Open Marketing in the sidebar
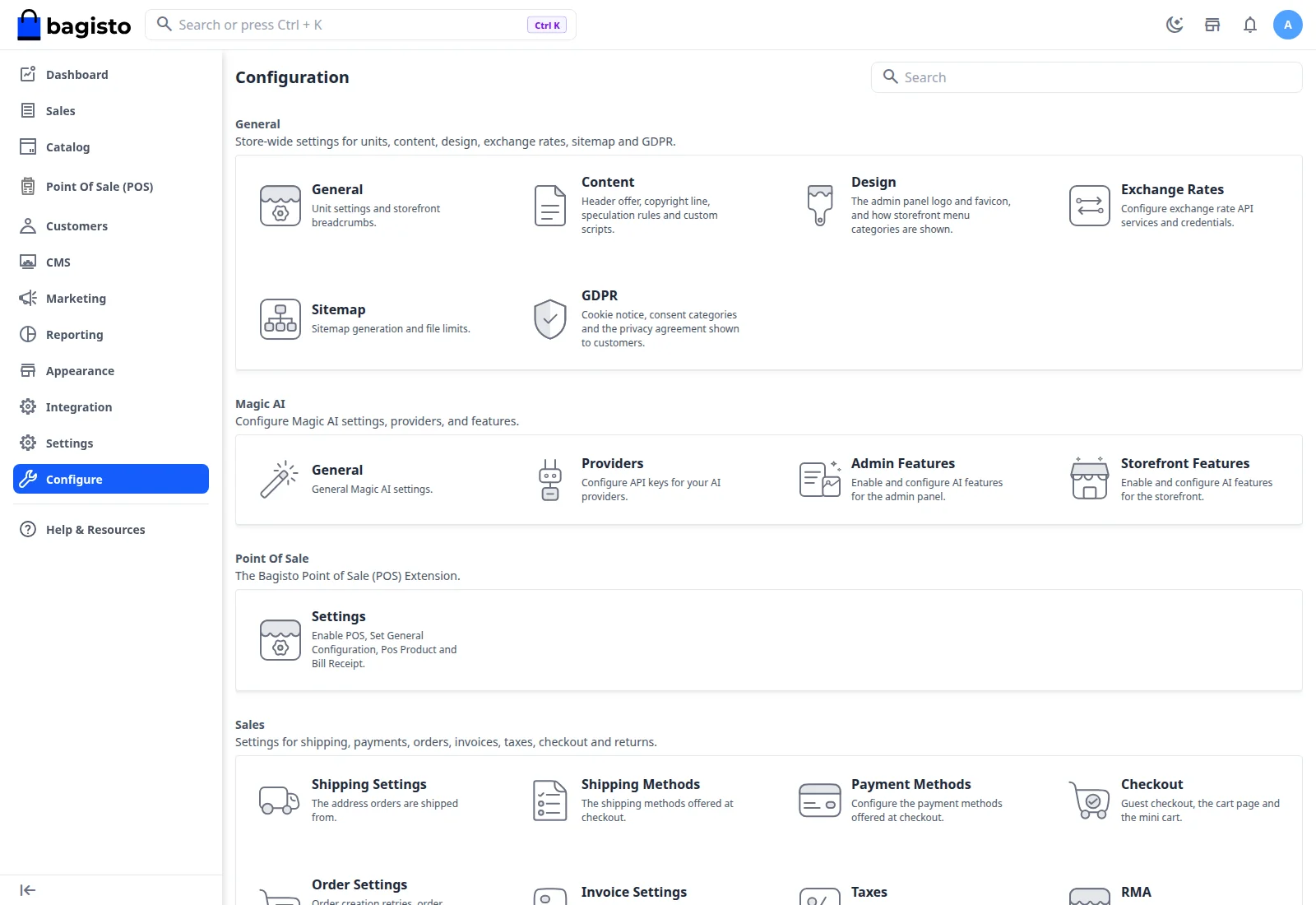The width and height of the screenshot is (1316, 905). [x=111, y=298]
